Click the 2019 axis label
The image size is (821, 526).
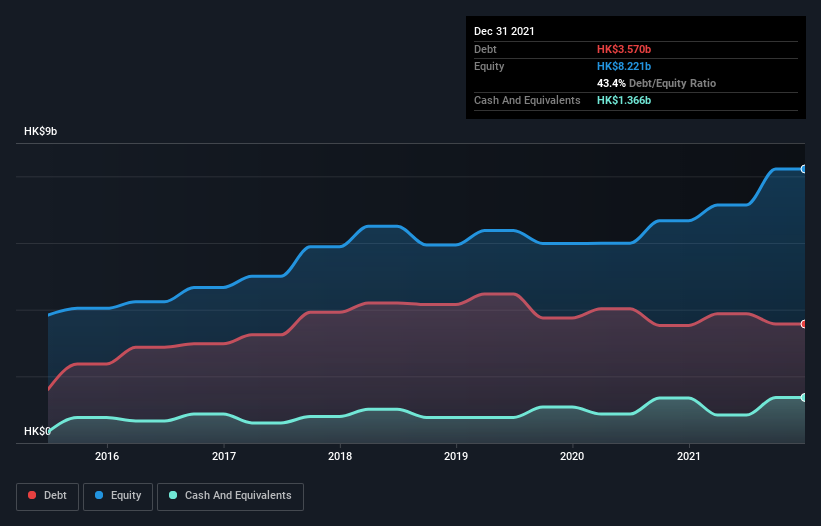click(x=456, y=456)
